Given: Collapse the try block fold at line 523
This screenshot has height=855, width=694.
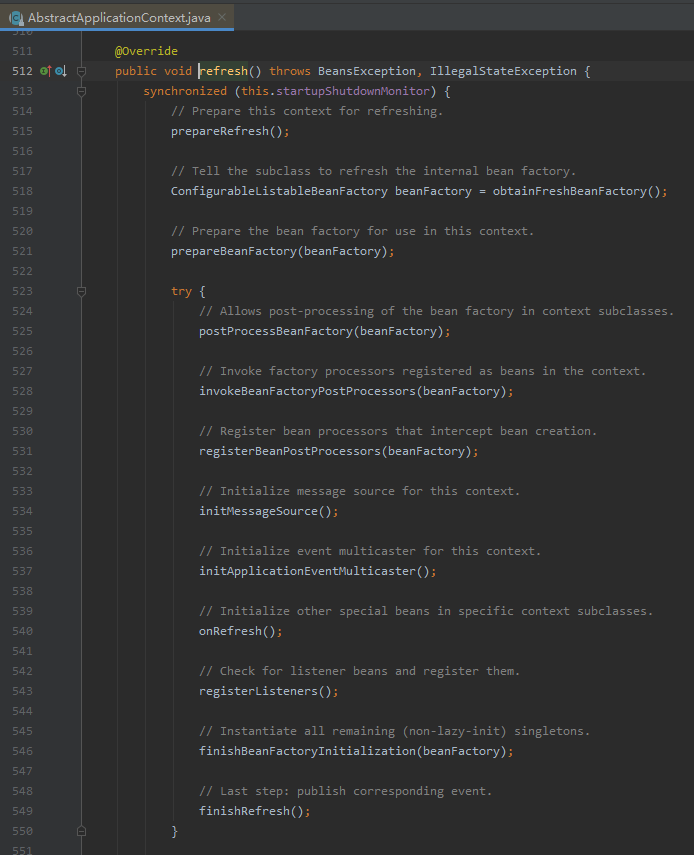Looking at the screenshot, I should (x=81, y=291).
